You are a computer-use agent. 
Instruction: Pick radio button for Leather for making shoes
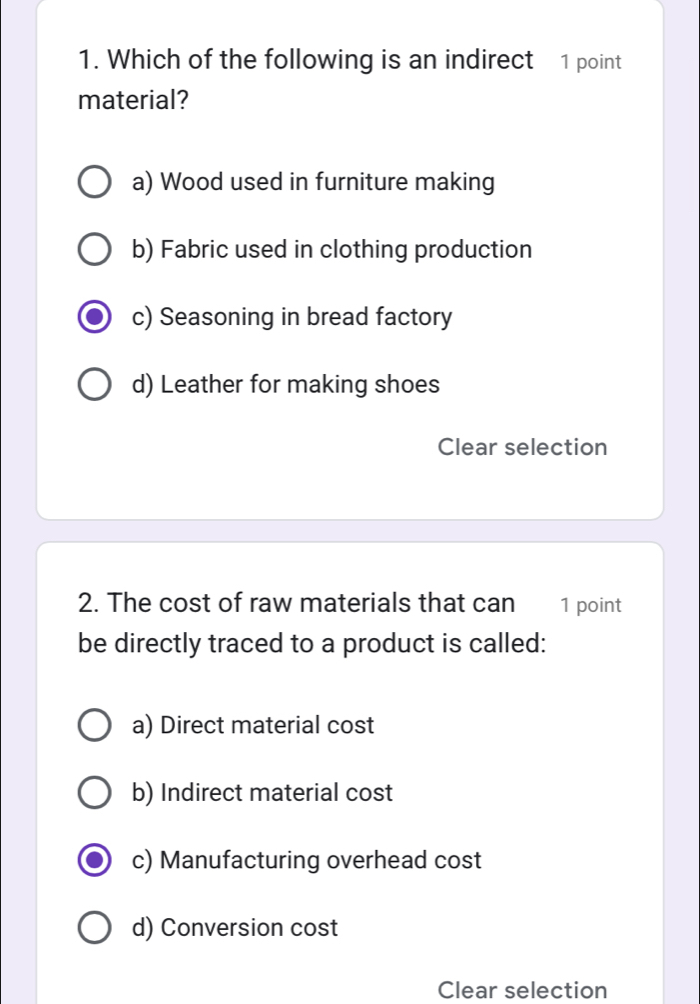coord(95,386)
